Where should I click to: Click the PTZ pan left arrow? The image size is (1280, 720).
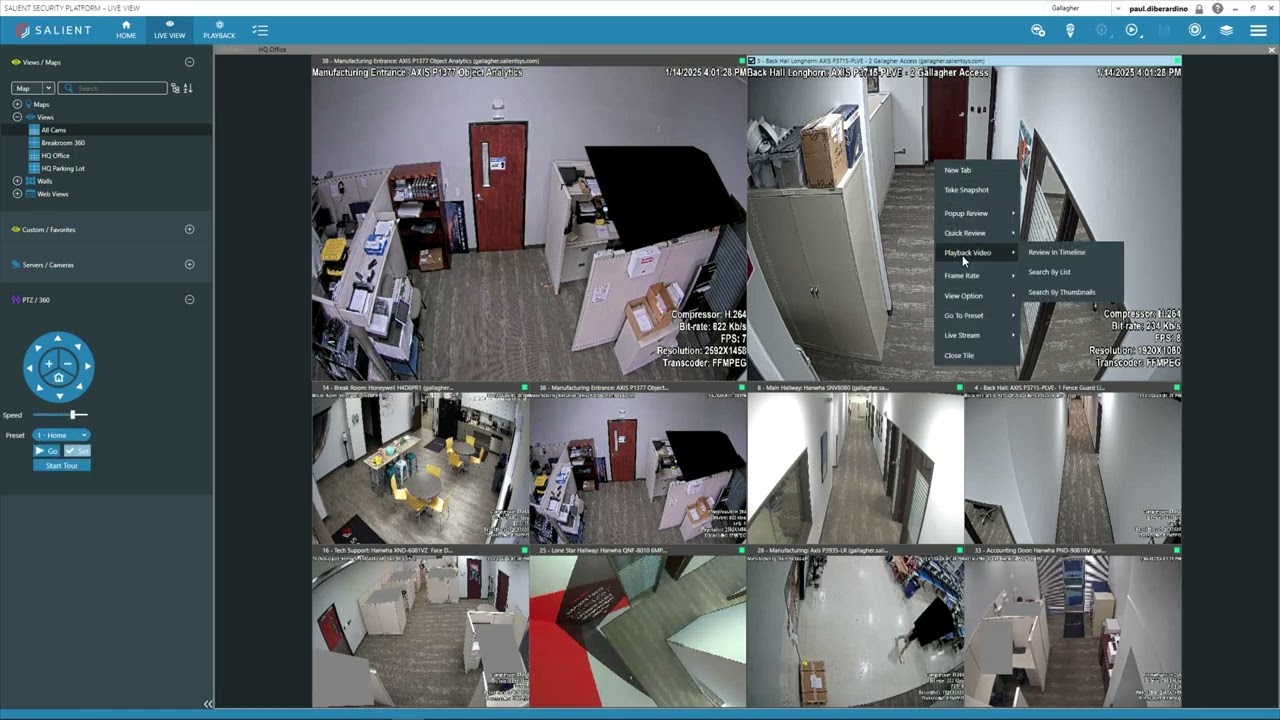click(30, 367)
